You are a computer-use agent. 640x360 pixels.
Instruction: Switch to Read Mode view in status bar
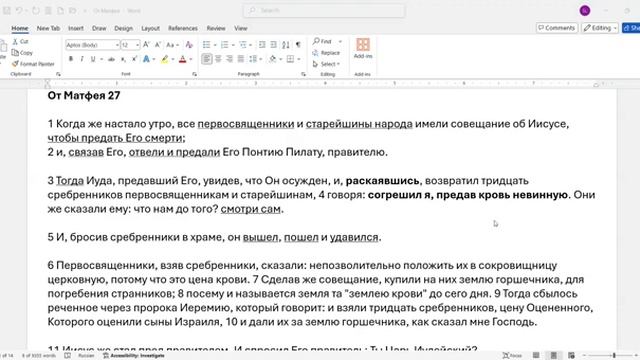536,356
